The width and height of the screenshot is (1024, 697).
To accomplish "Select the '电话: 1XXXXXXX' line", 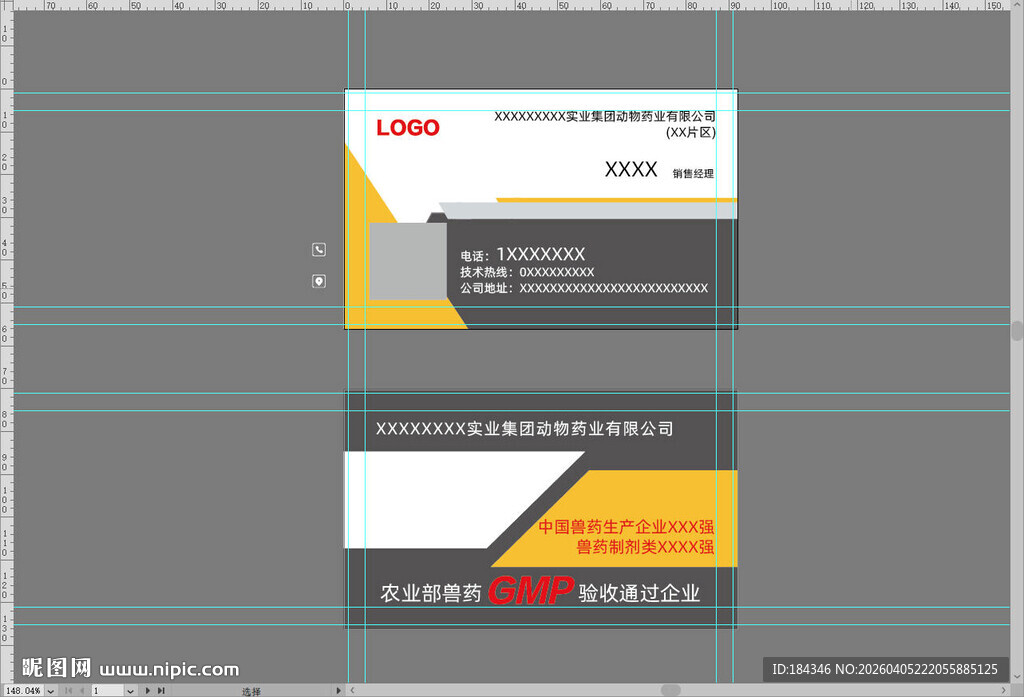I will tap(522, 254).
